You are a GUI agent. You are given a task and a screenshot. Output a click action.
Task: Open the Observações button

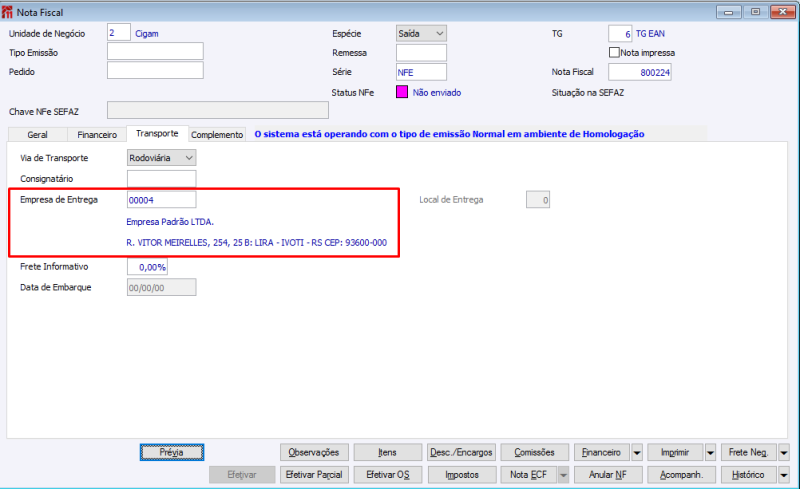[x=314, y=452]
